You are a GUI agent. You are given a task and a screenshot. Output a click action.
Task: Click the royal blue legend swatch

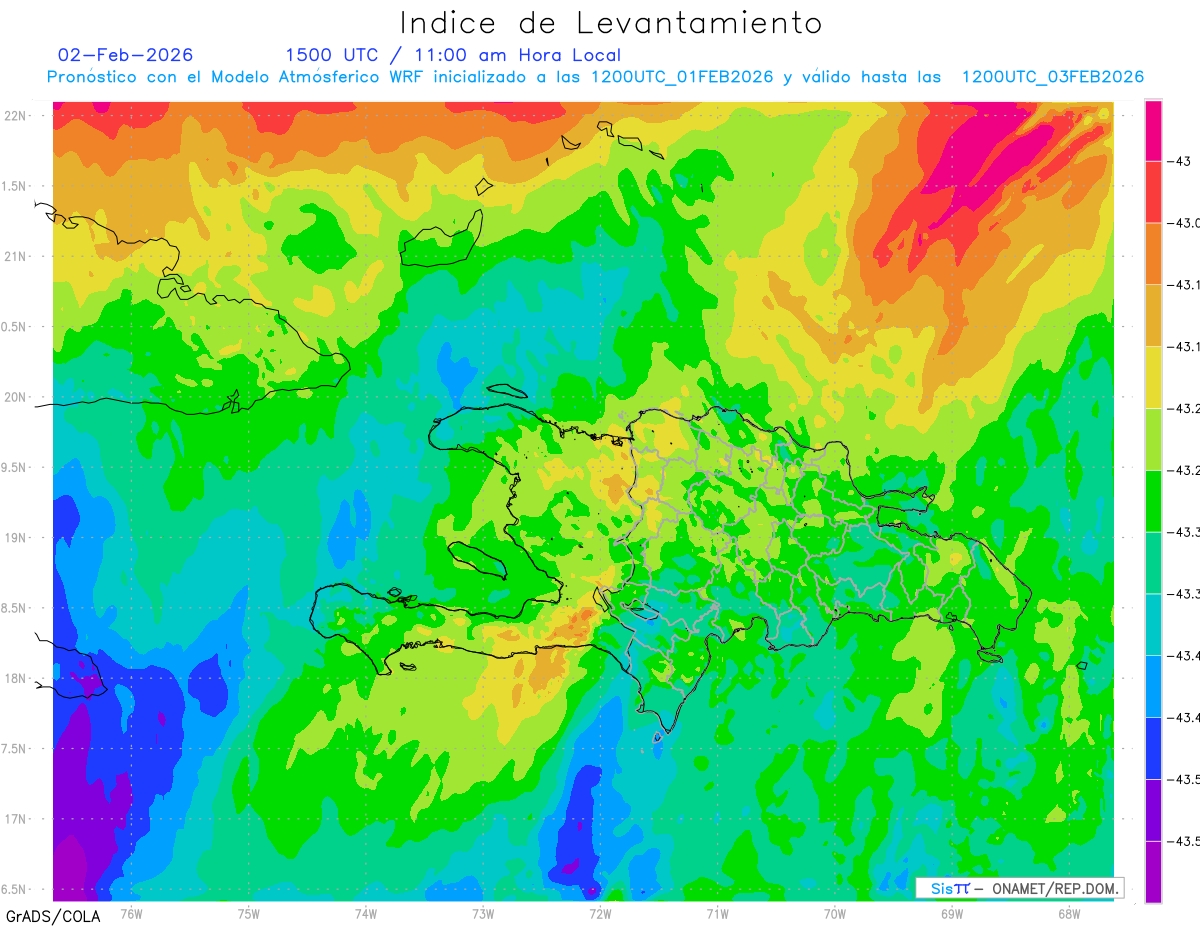click(x=1153, y=748)
